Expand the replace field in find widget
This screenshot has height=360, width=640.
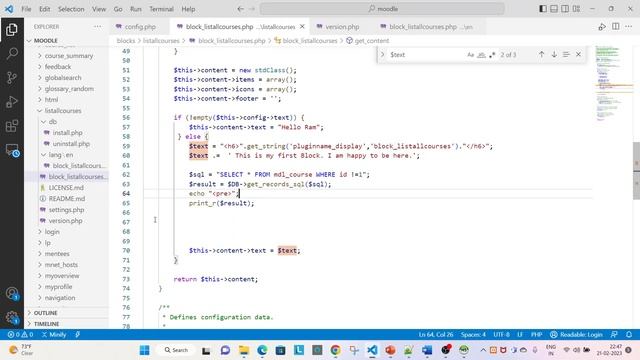pos(382,54)
